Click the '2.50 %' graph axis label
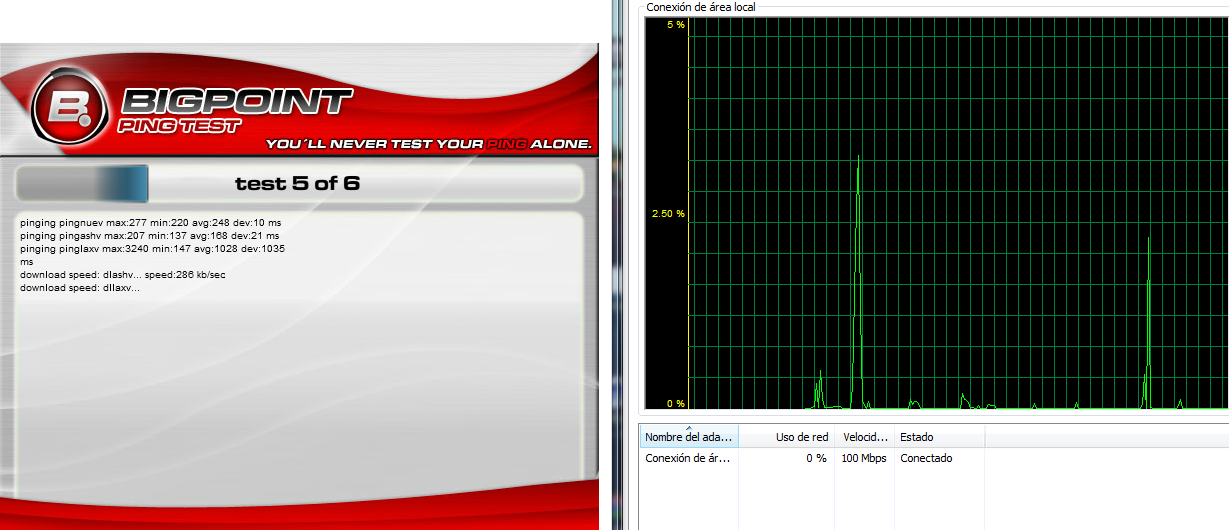 (668, 214)
